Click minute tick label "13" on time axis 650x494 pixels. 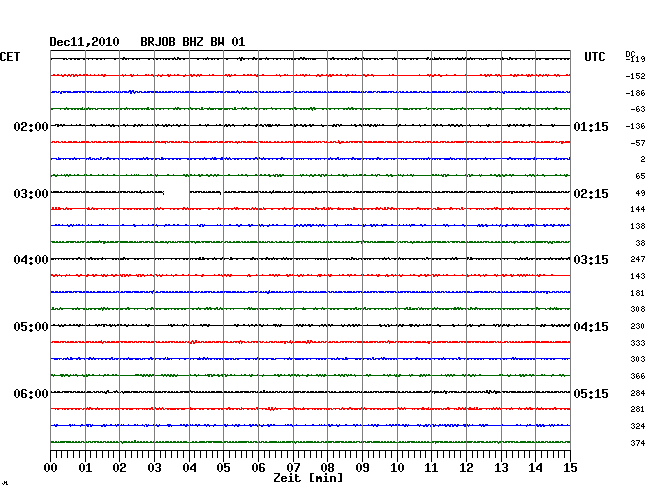click(501, 468)
